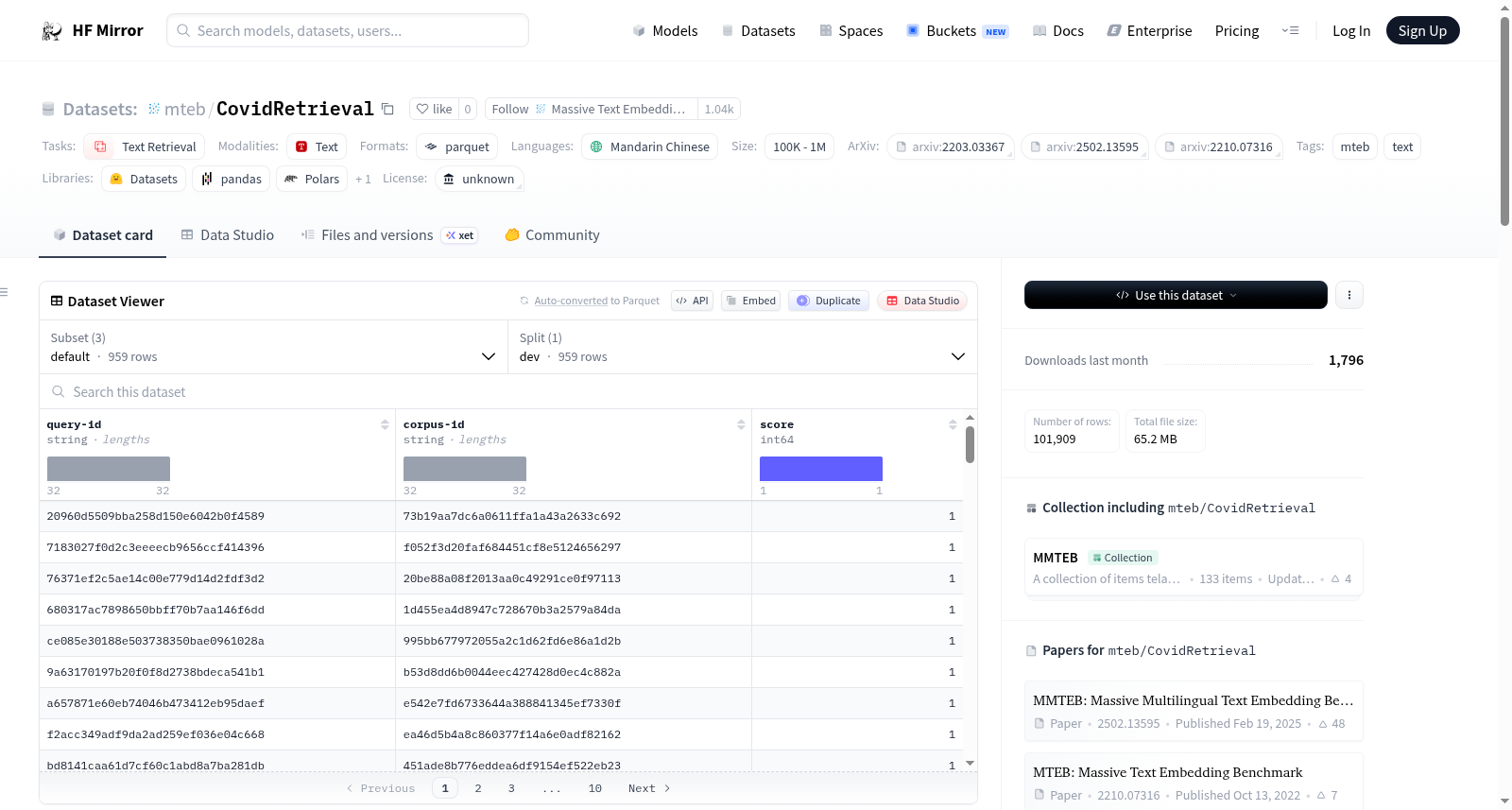Open the Datasets menu item

(x=759, y=31)
